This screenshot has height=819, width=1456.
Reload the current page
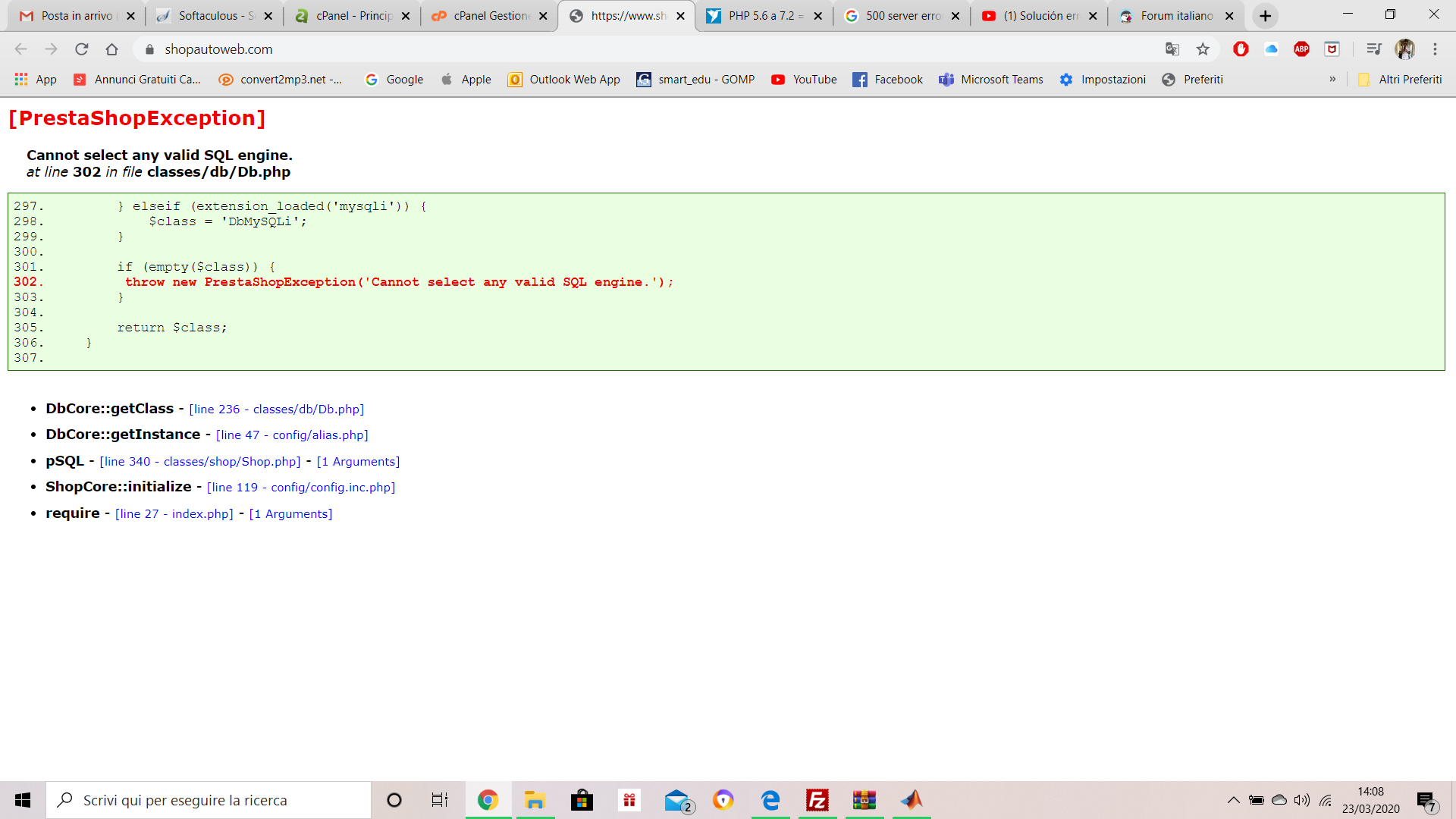click(x=82, y=49)
